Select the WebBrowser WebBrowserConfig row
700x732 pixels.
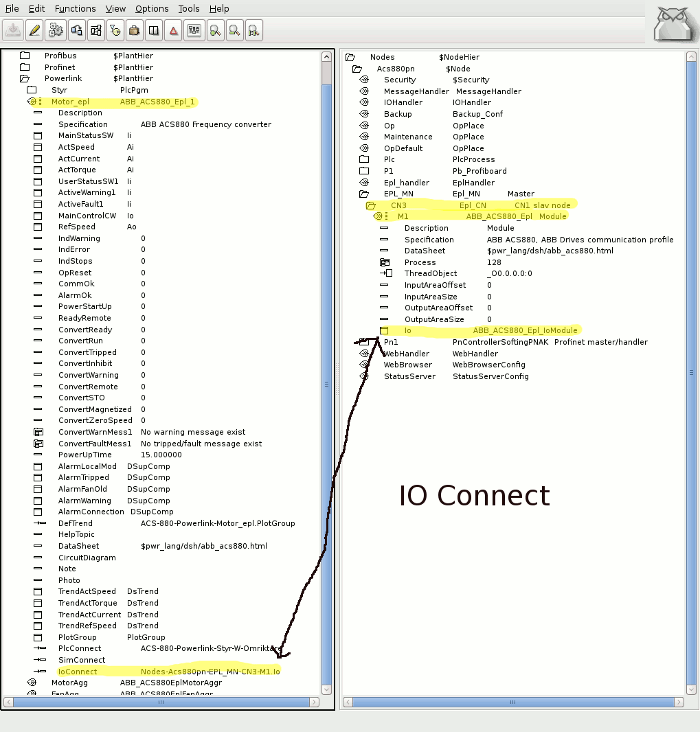442,365
